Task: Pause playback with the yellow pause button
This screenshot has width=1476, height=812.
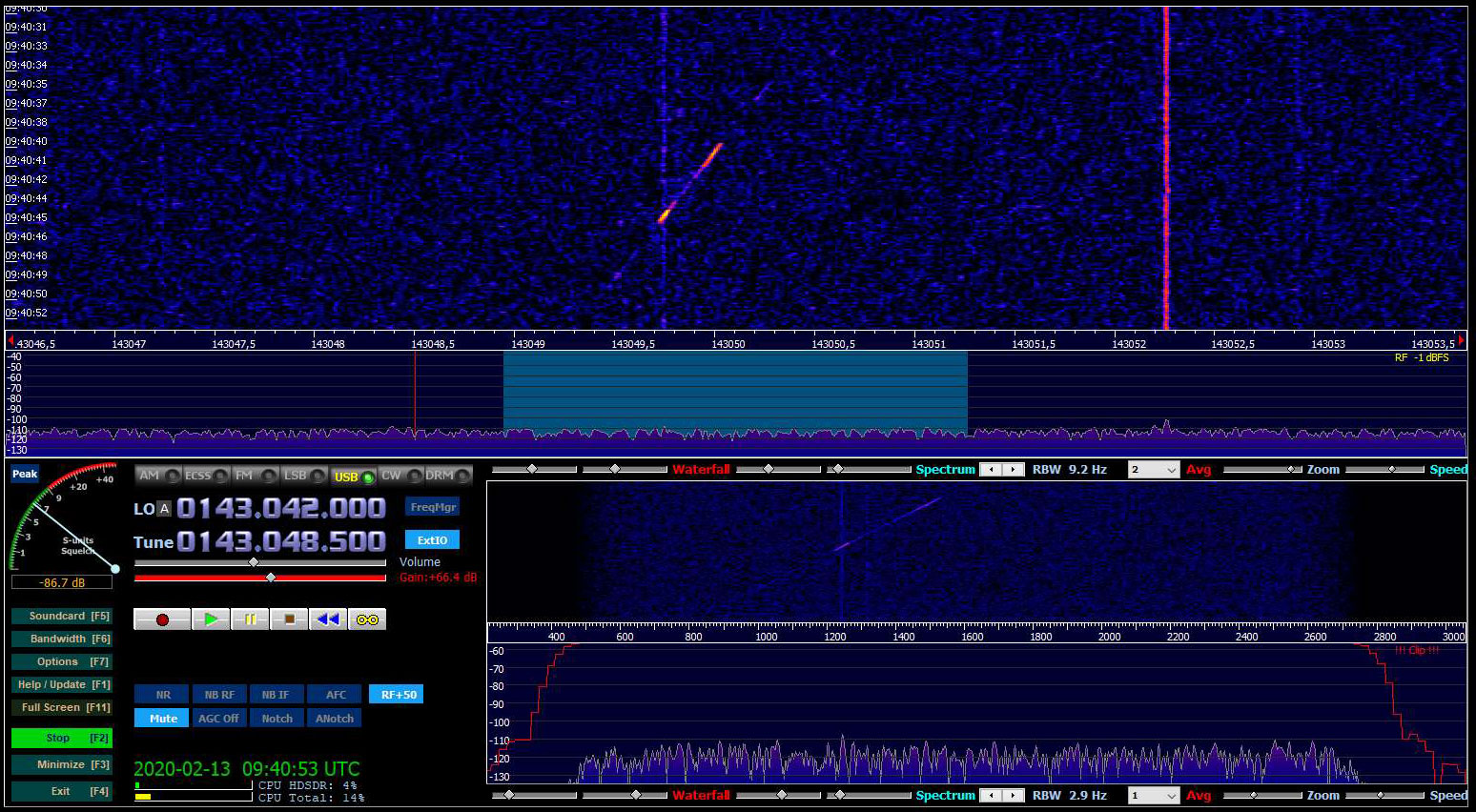Action: coord(250,619)
